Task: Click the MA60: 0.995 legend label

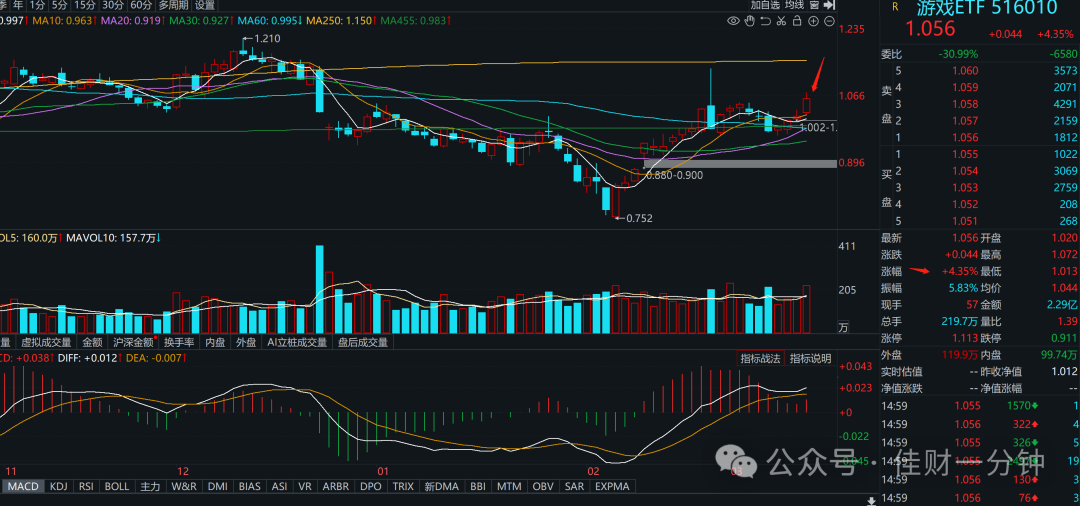Action: pos(268,21)
